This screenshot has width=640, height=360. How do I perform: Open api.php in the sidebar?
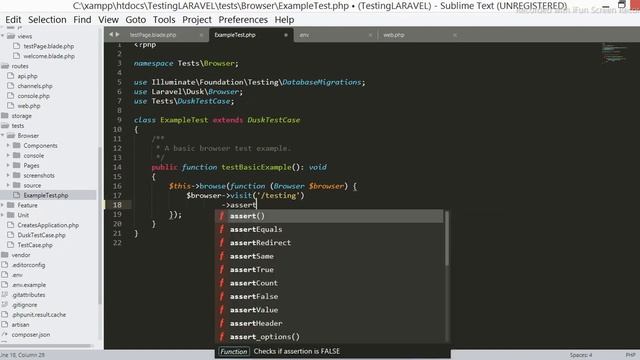pos(27,76)
